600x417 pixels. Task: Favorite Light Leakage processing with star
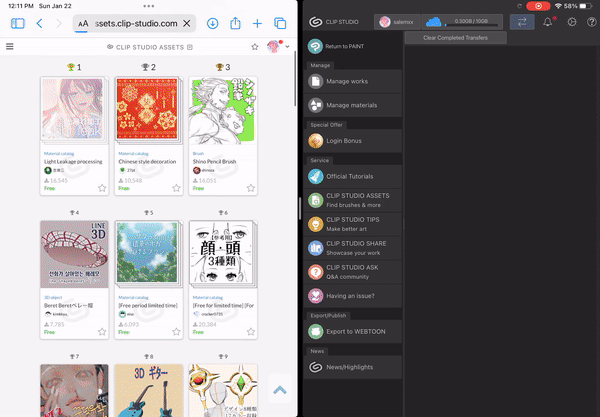tap(102, 188)
